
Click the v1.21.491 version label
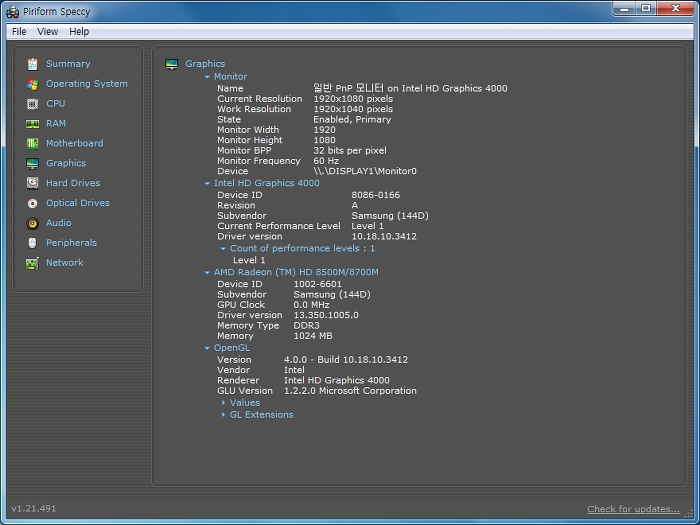click(34, 508)
